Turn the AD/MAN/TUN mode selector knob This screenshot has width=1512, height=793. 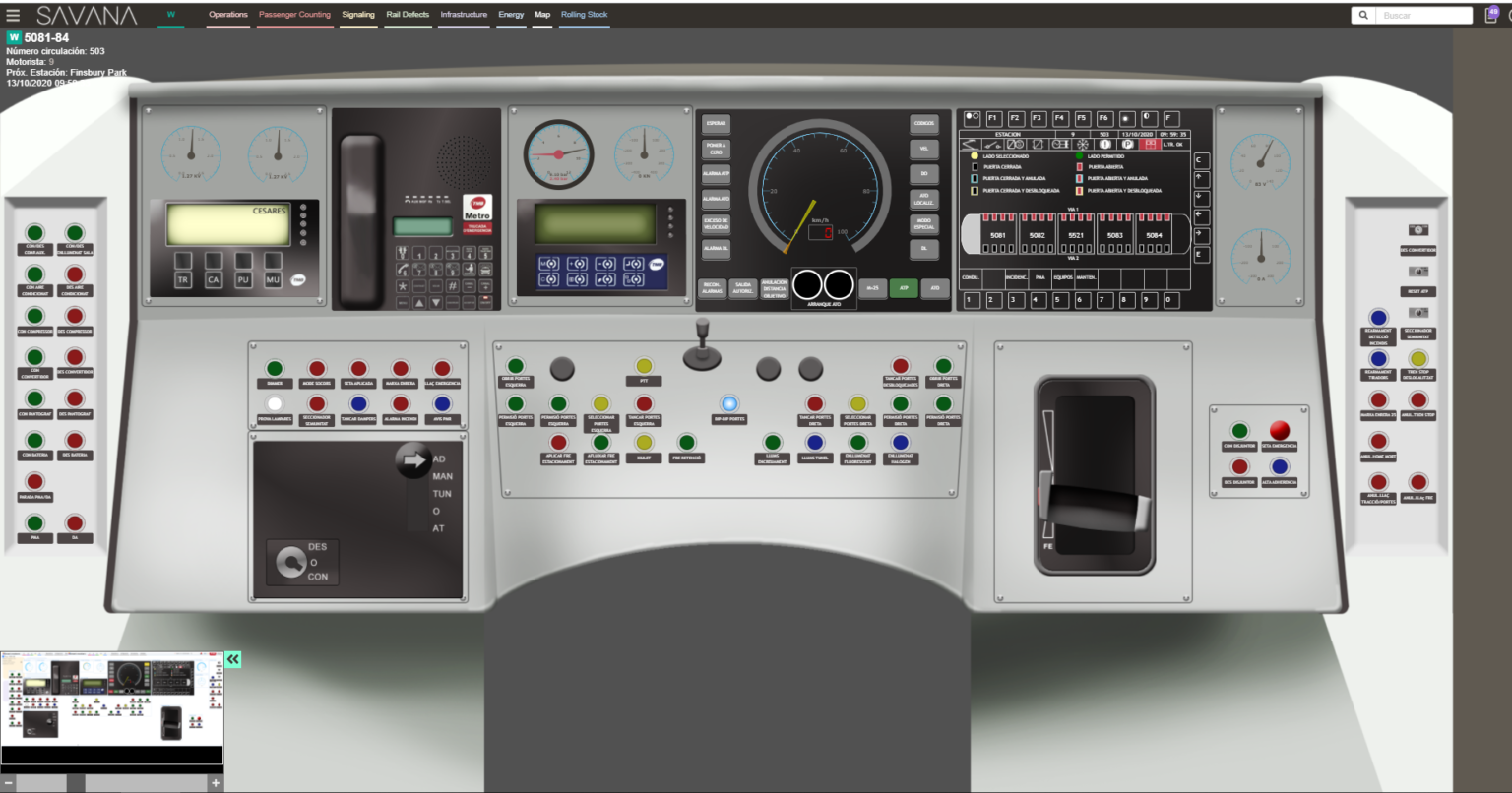tap(413, 460)
